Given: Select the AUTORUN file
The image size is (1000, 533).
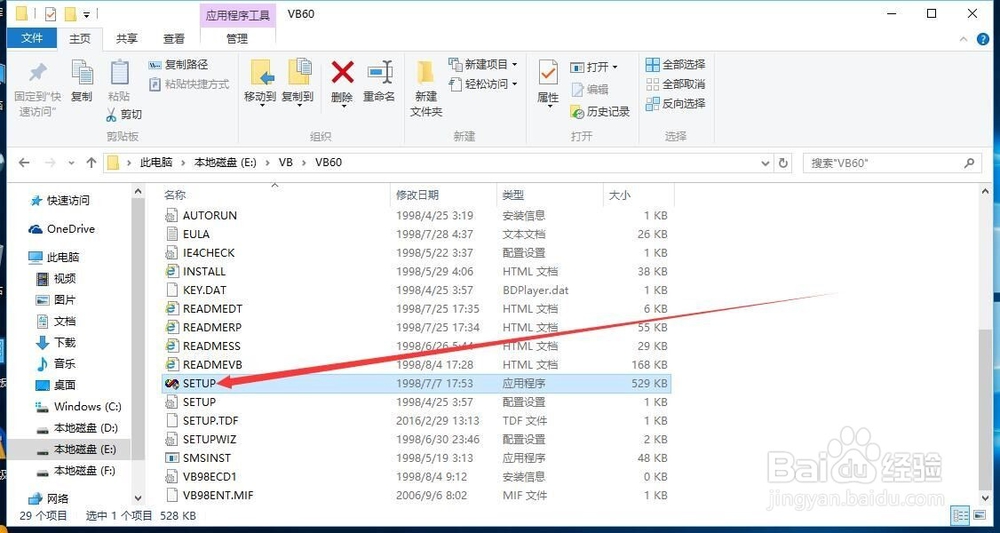Looking at the screenshot, I should click(416, 215).
